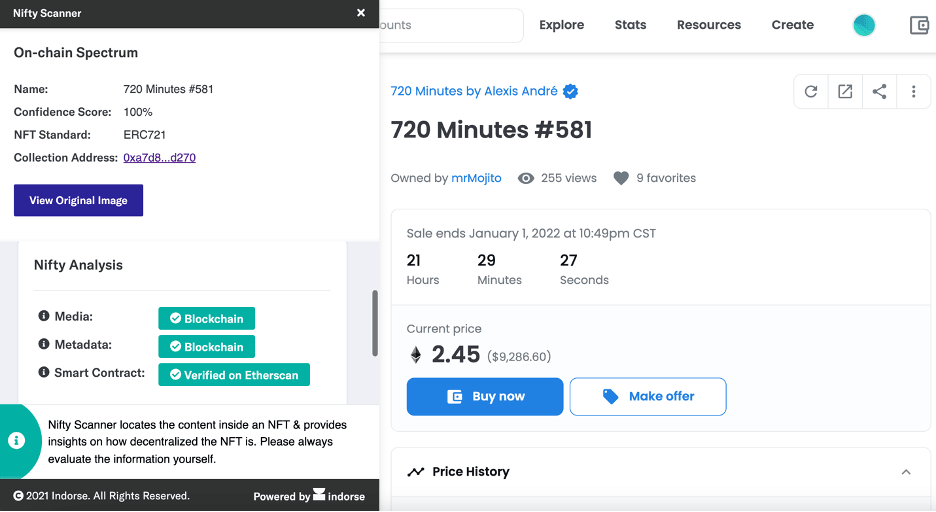Click the 2021 Indorse copyright text
Image resolution: width=936 pixels, height=512 pixels.
[x=101, y=496]
